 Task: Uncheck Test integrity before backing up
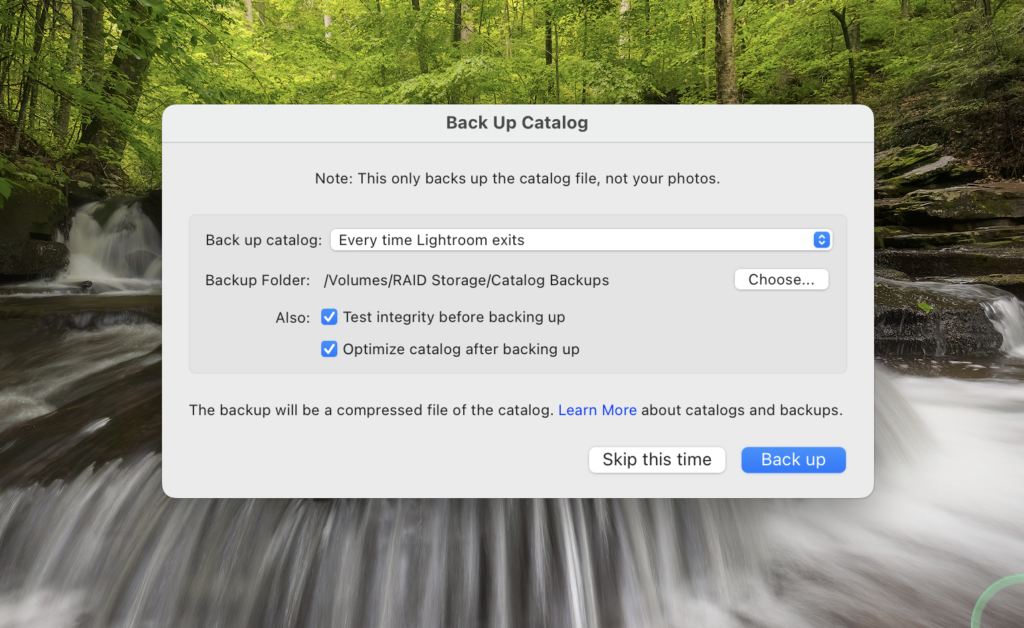coord(329,317)
